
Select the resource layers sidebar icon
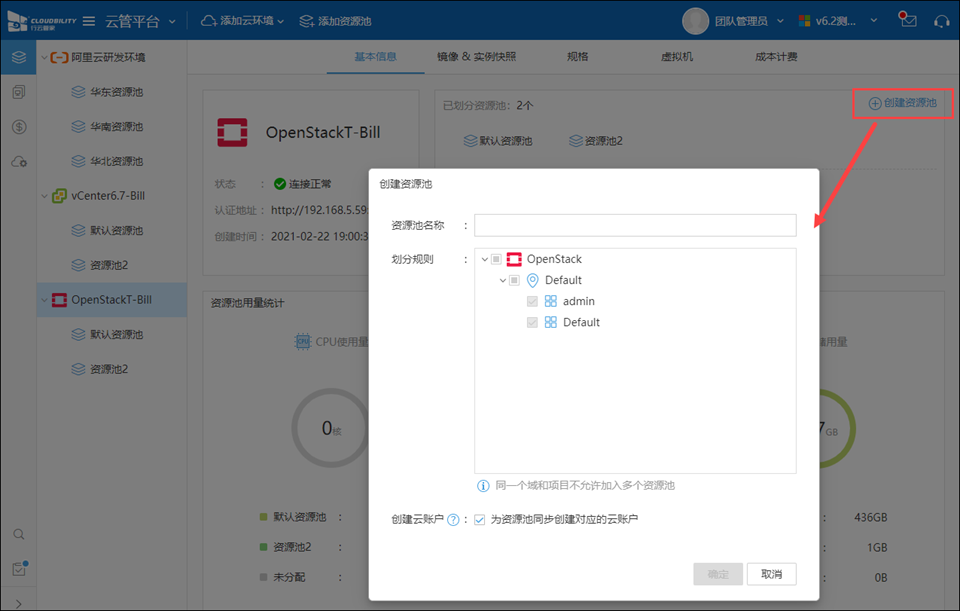point(19,58)
